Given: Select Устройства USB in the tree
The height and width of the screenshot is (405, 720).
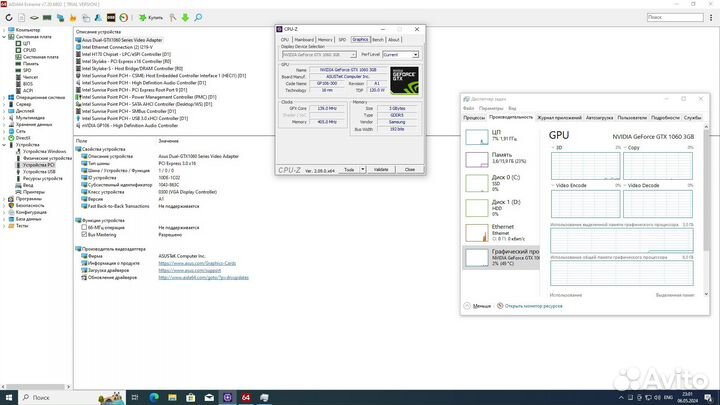Looking at the screenshot, I should (39, 172).
